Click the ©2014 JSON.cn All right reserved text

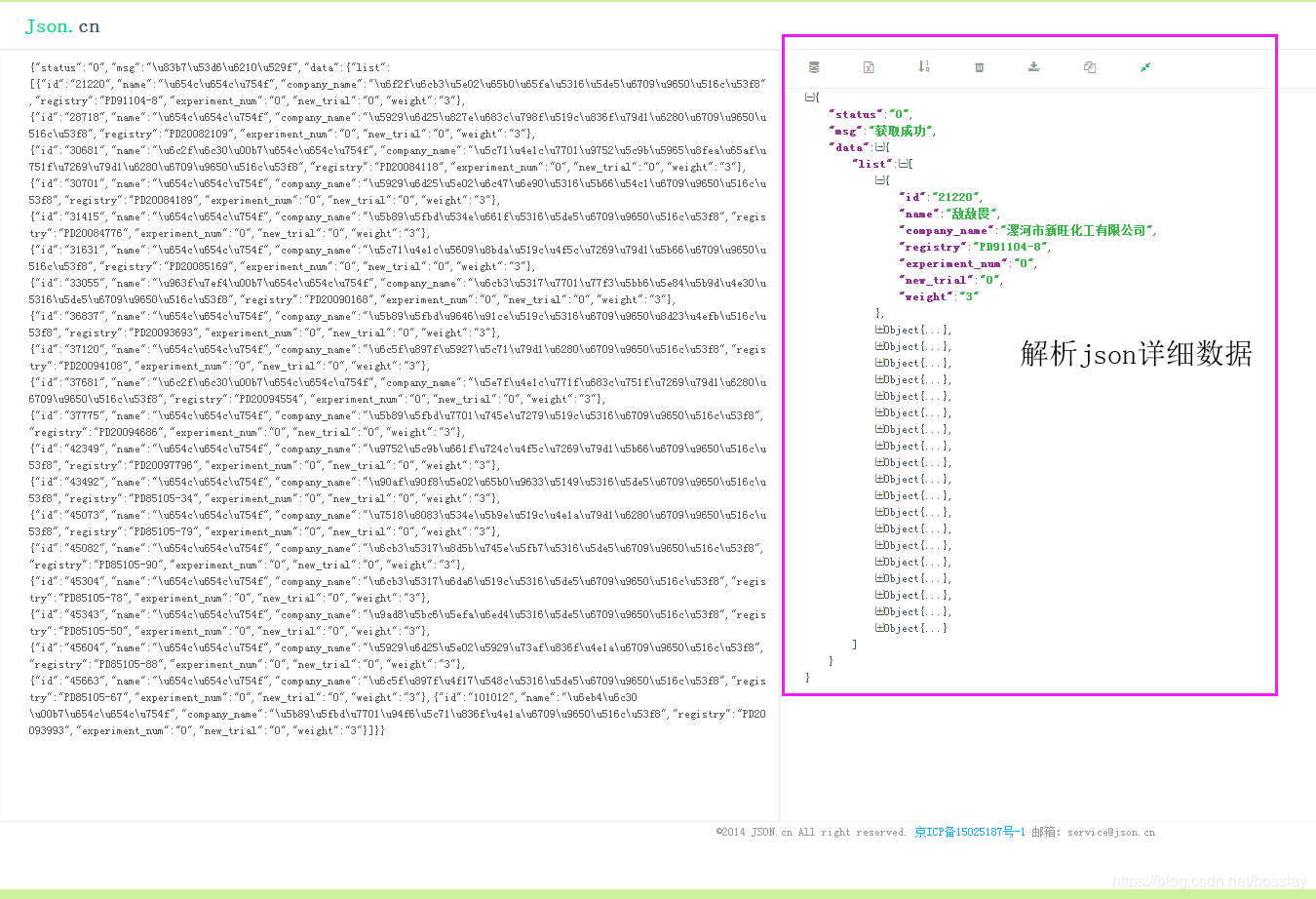[811, 832]
